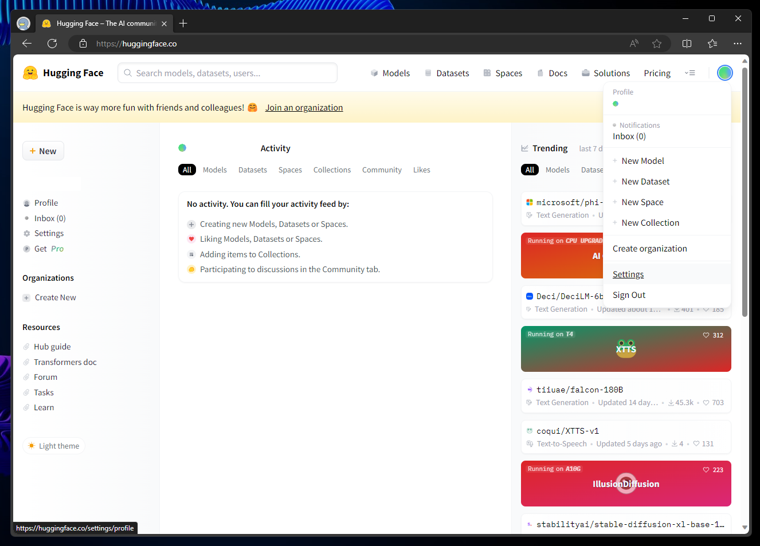Open Hub guide resource link
Screen dimensions: 760x546
[x=47, y=347]
